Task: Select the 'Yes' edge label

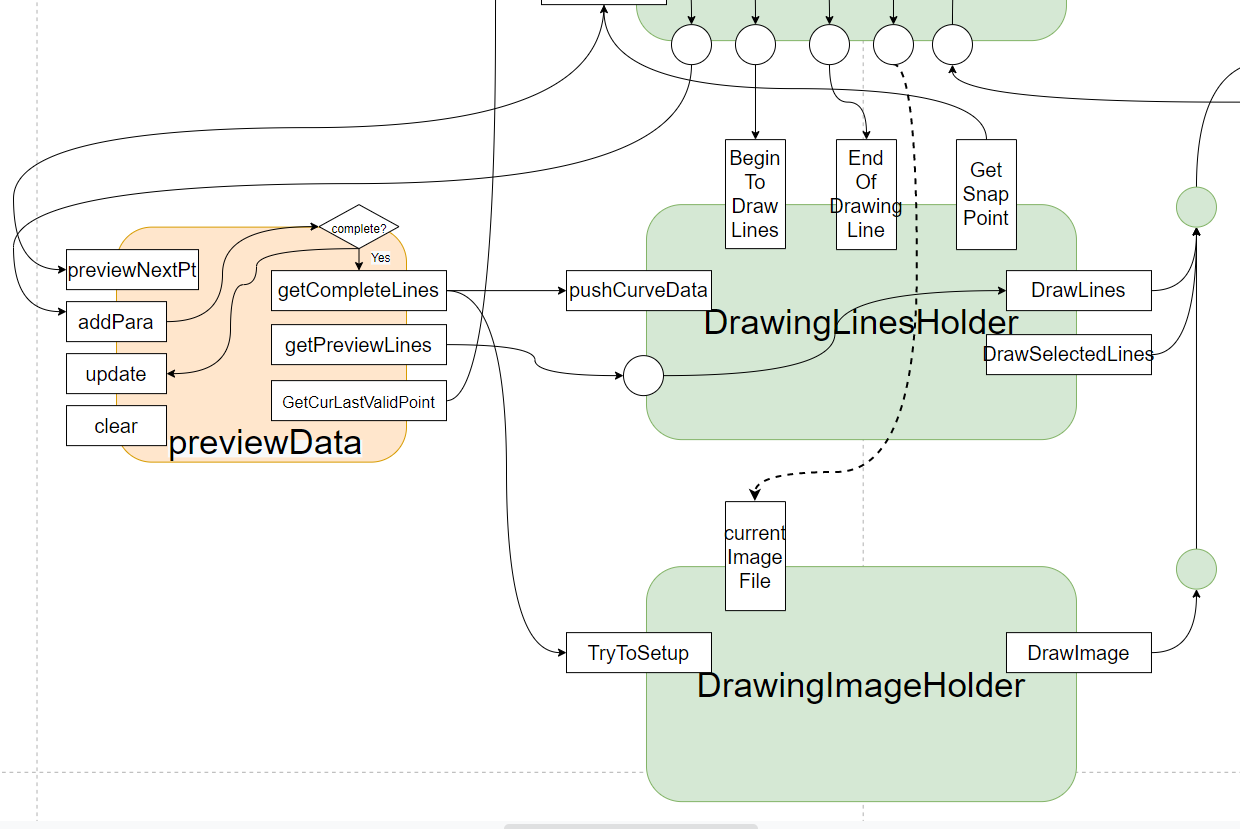Action: 381,258
